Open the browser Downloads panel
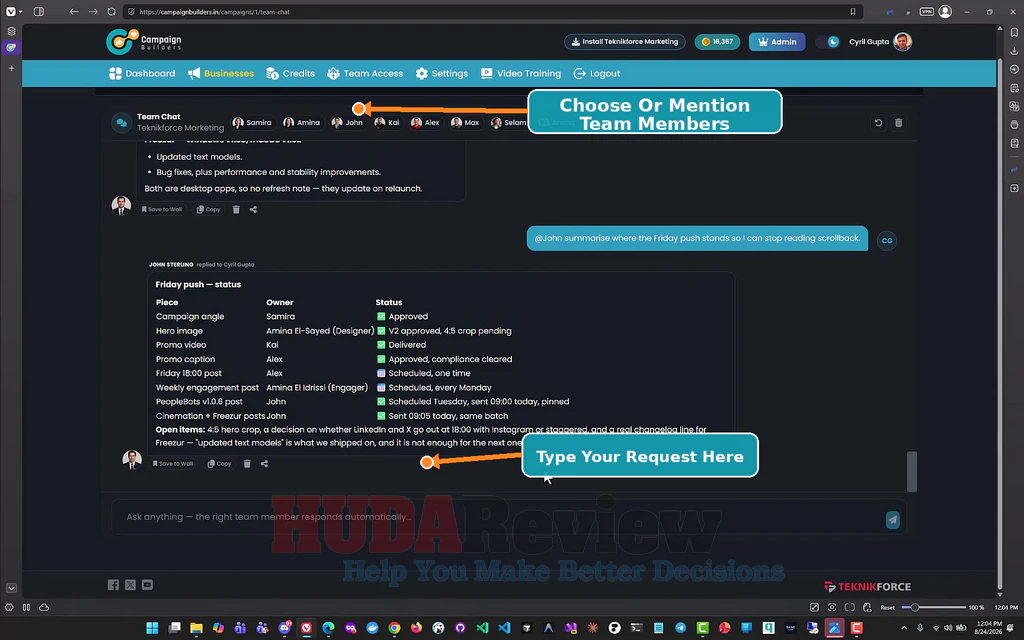Screen dimensions: 1024x640 [x=1014, y=50]
